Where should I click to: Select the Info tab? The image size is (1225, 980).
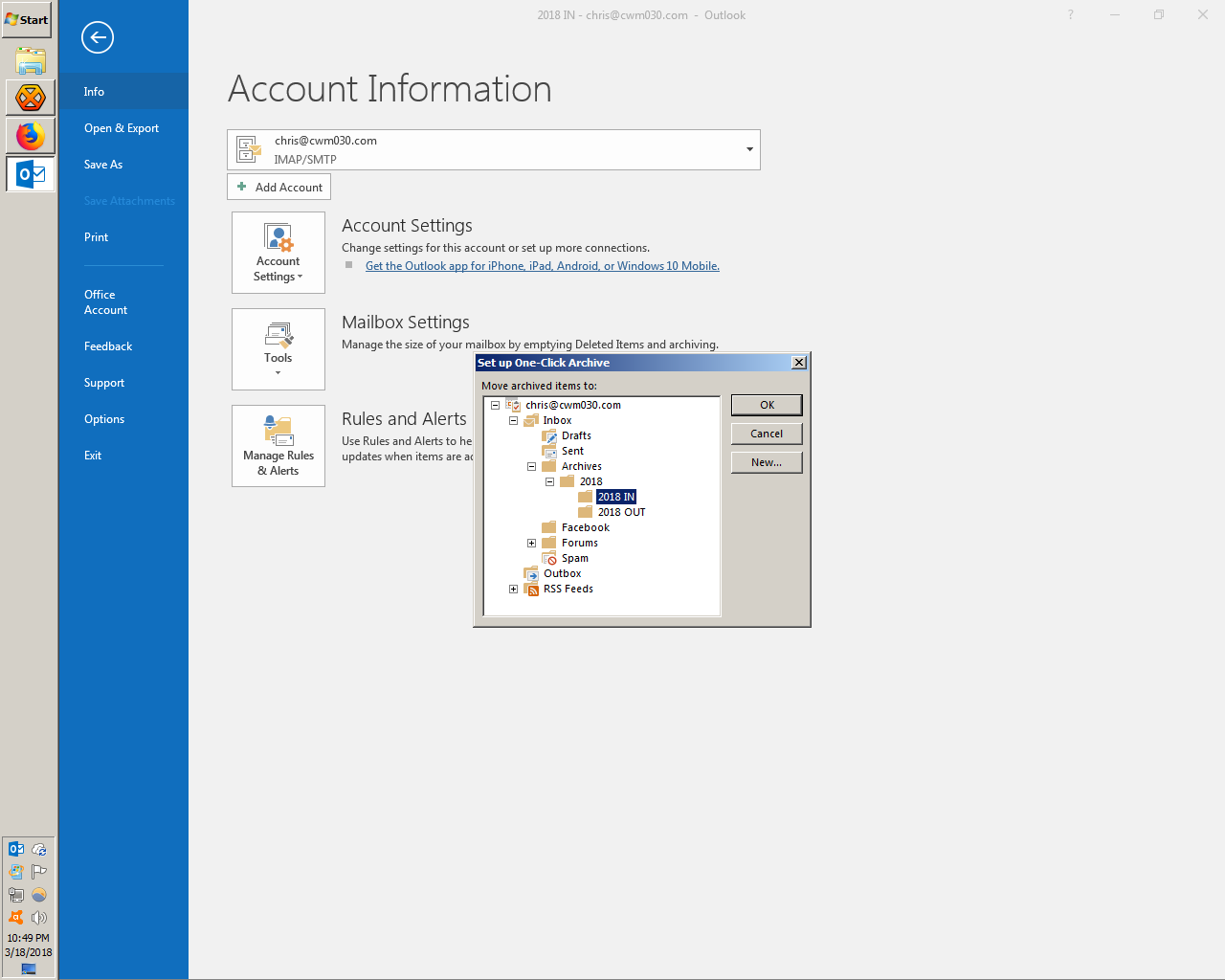point(123,91)
